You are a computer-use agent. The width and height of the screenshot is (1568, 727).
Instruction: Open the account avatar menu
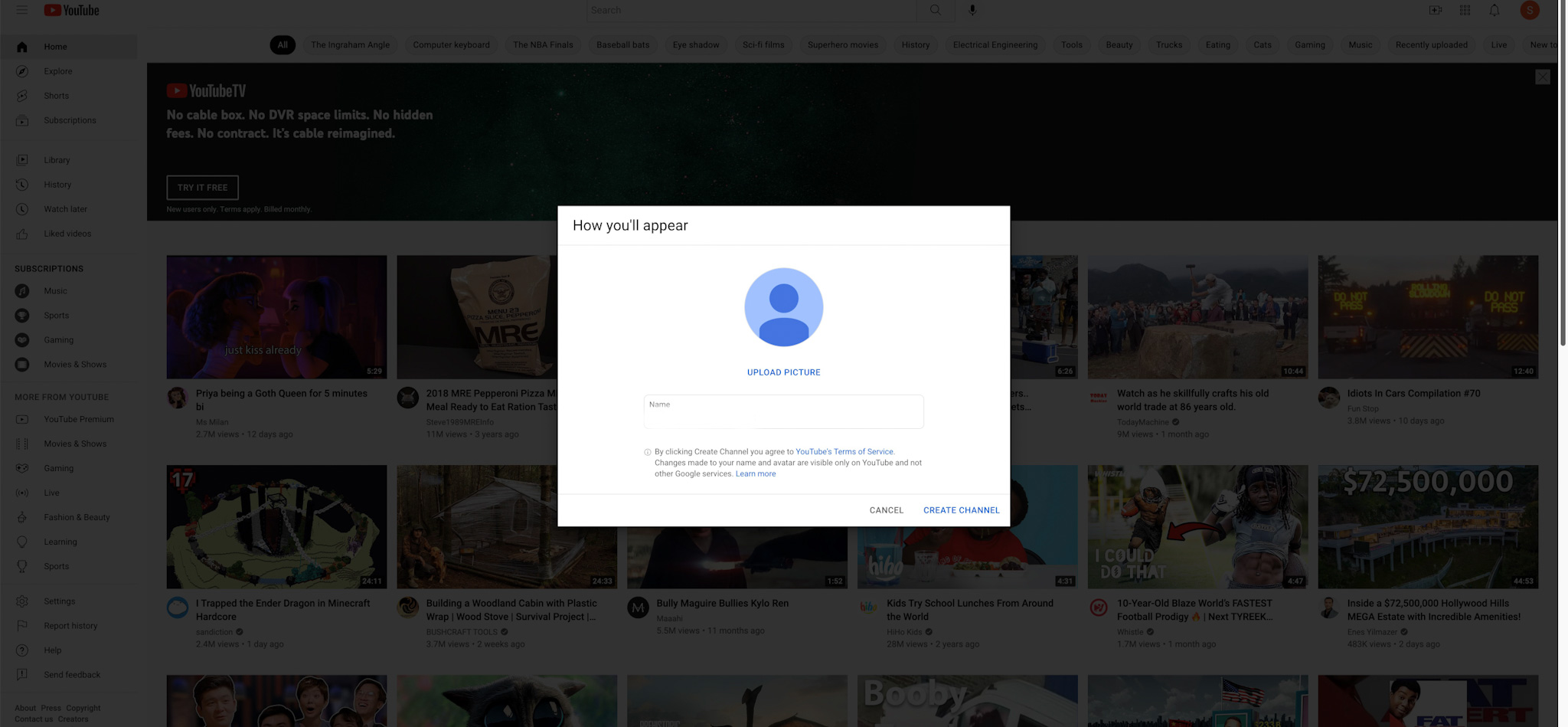[x=1530, y=10]
